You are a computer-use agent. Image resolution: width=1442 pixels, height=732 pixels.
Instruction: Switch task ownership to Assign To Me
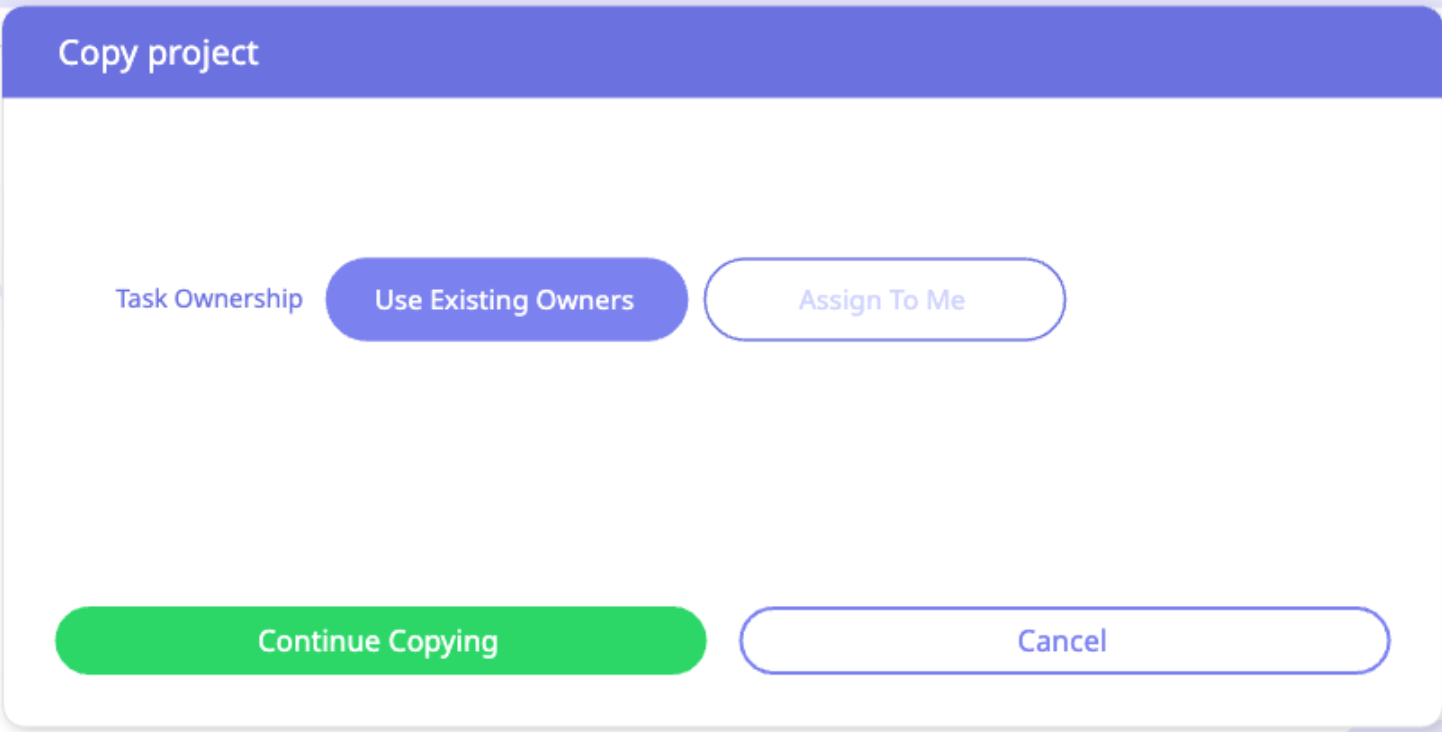tap(884, 300)
